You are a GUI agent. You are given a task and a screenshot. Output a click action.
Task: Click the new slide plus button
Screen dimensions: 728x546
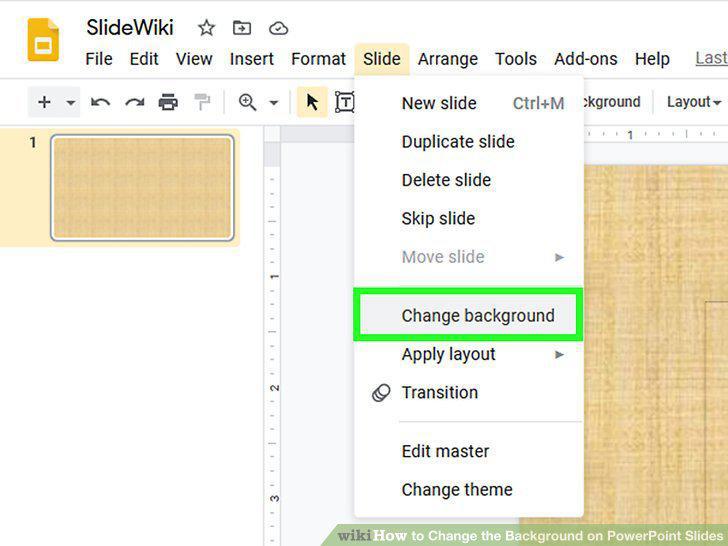[44, 102]
